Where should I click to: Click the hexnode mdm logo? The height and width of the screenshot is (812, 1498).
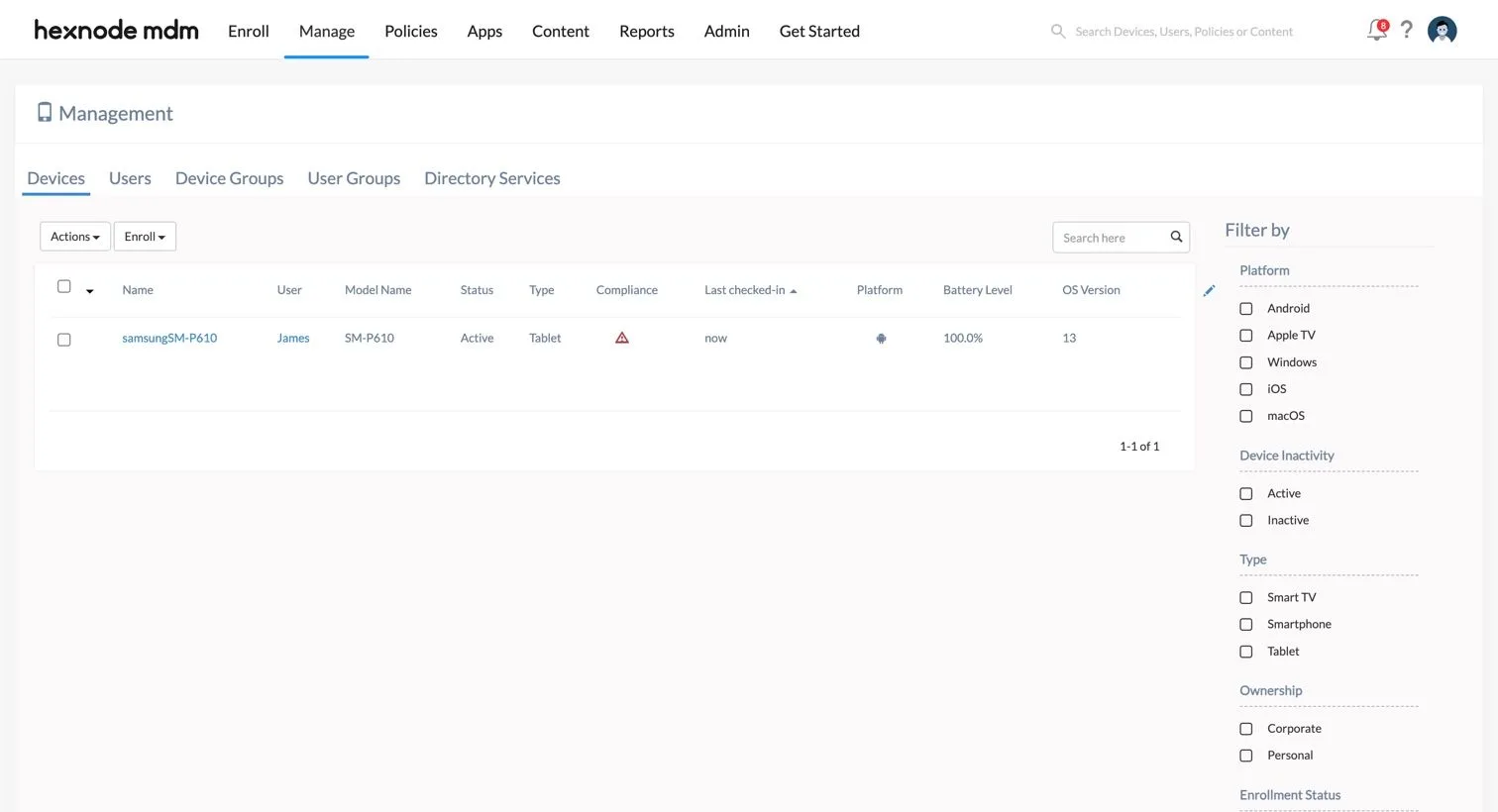(116, 30)
